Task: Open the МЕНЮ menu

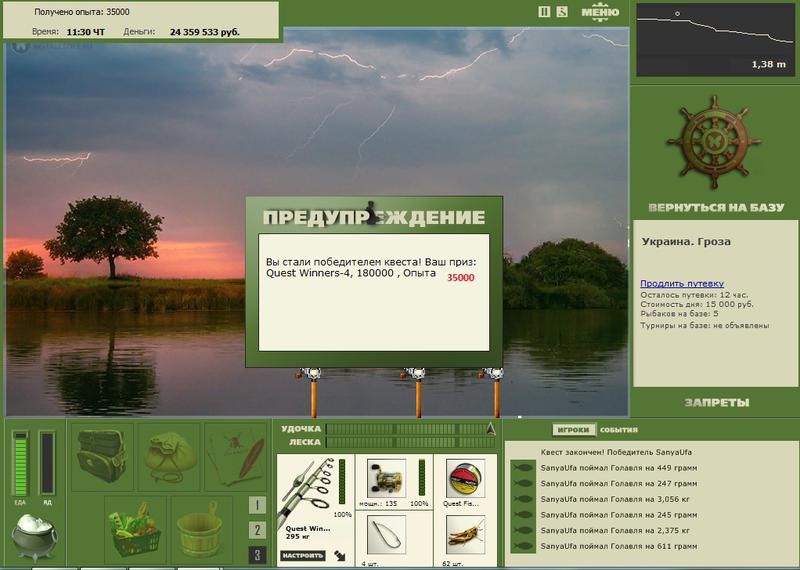Action: click(x=601, y=12)
